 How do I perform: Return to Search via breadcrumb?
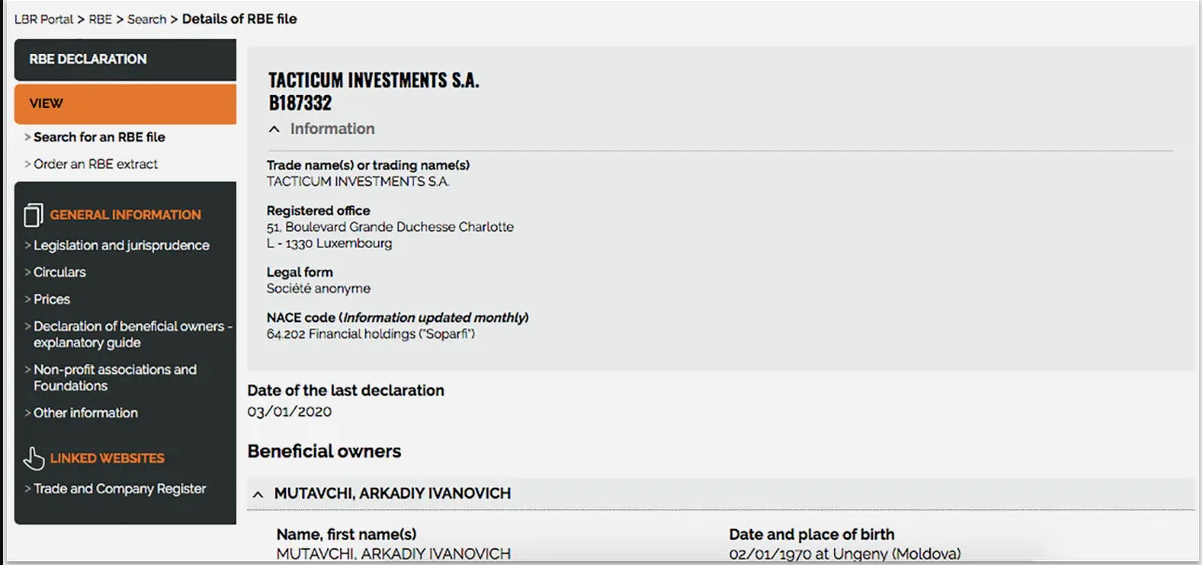coord(147,19)
